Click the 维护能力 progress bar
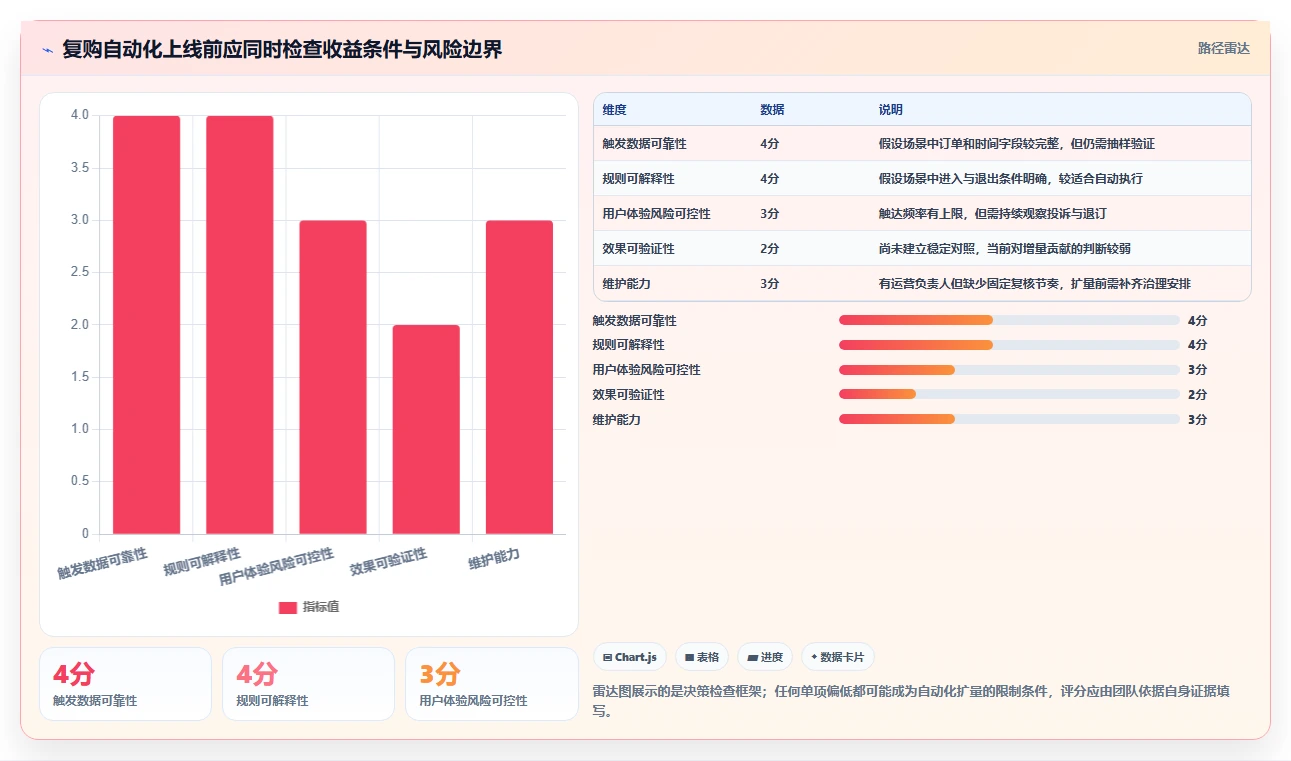 [x=1009, y=419]
